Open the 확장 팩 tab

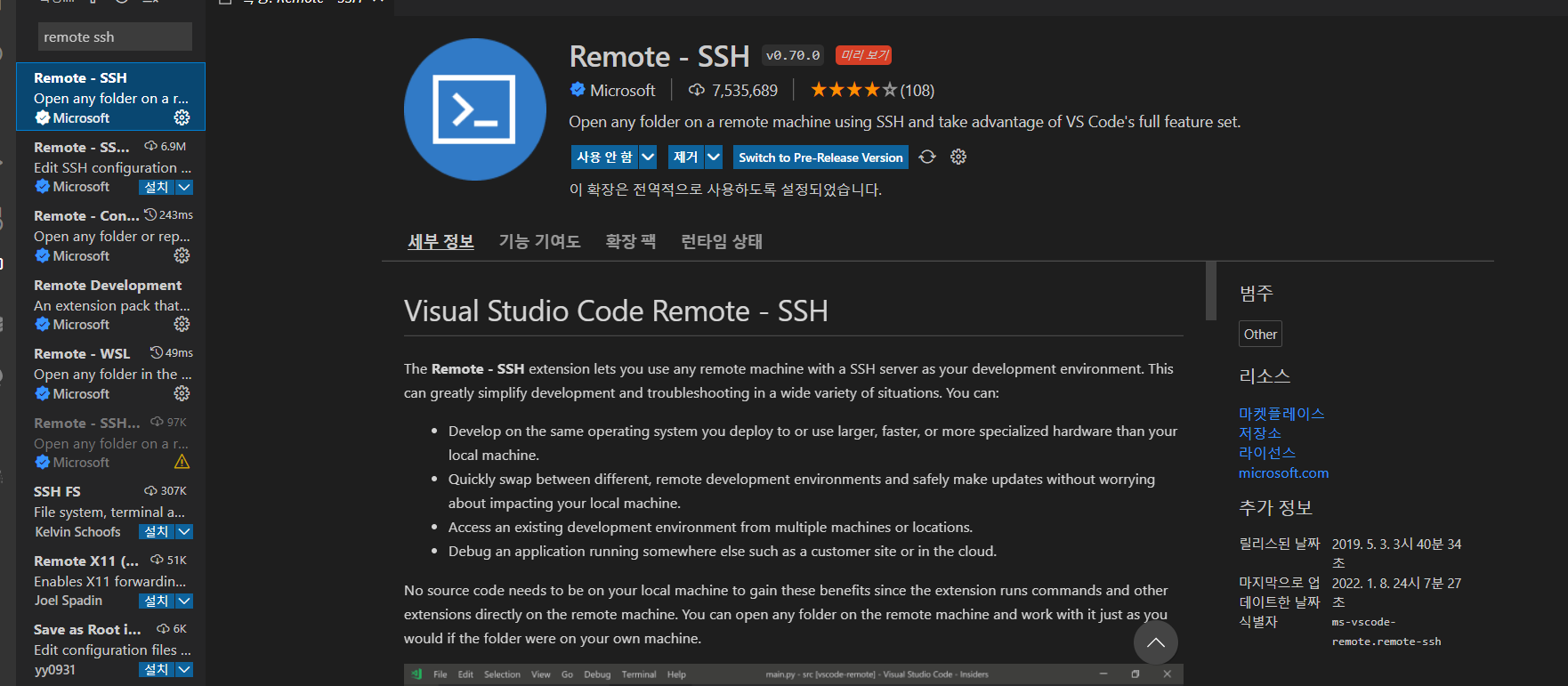[x=630, y=241]
